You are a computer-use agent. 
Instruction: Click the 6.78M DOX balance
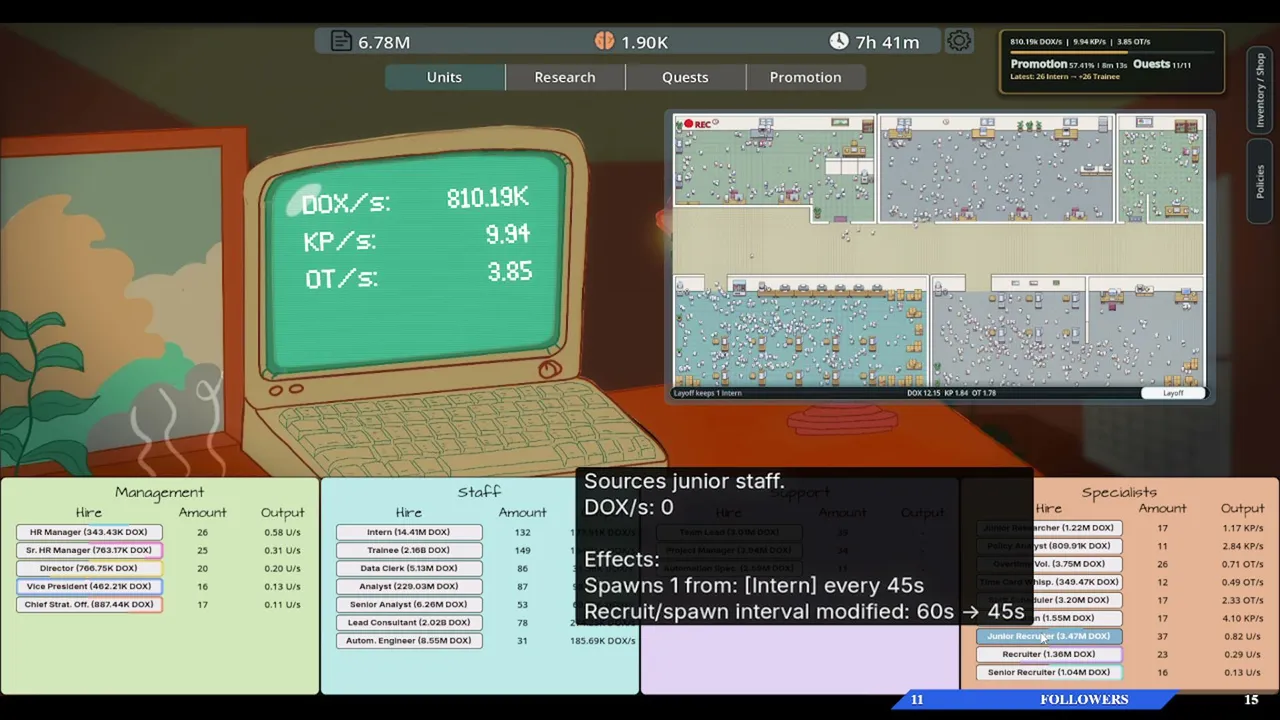384,42
